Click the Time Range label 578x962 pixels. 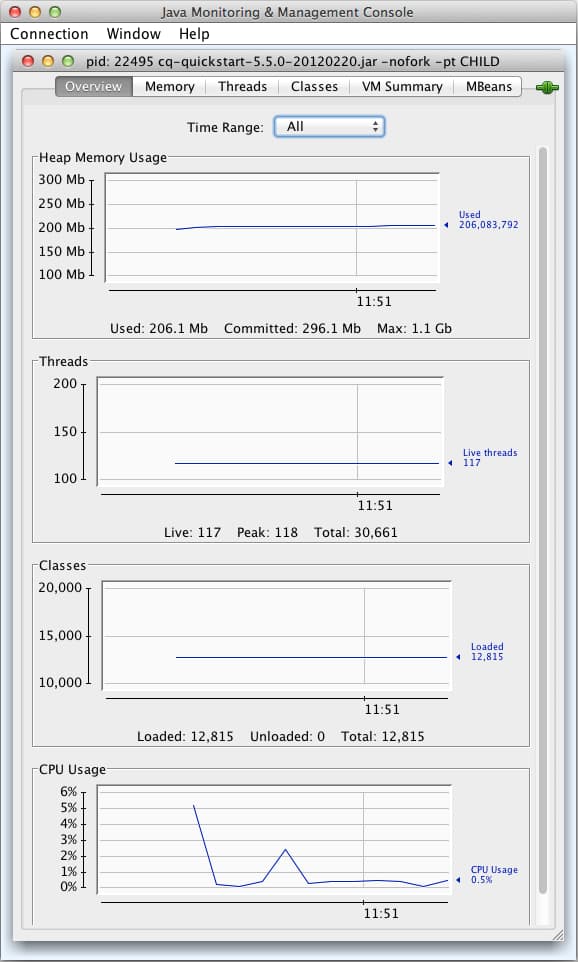pos(225,128)
